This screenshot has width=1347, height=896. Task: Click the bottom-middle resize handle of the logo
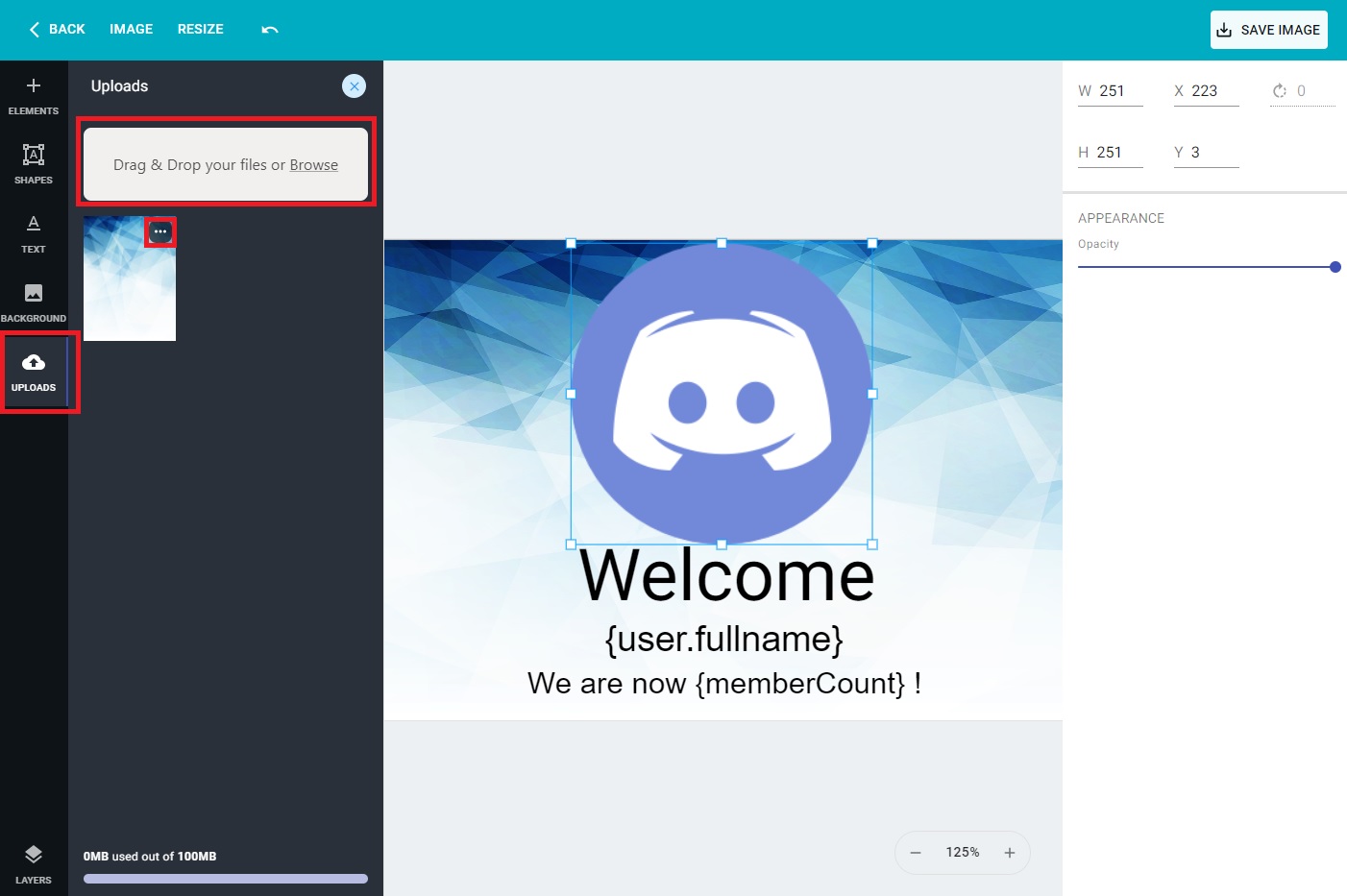coord(722,545)
